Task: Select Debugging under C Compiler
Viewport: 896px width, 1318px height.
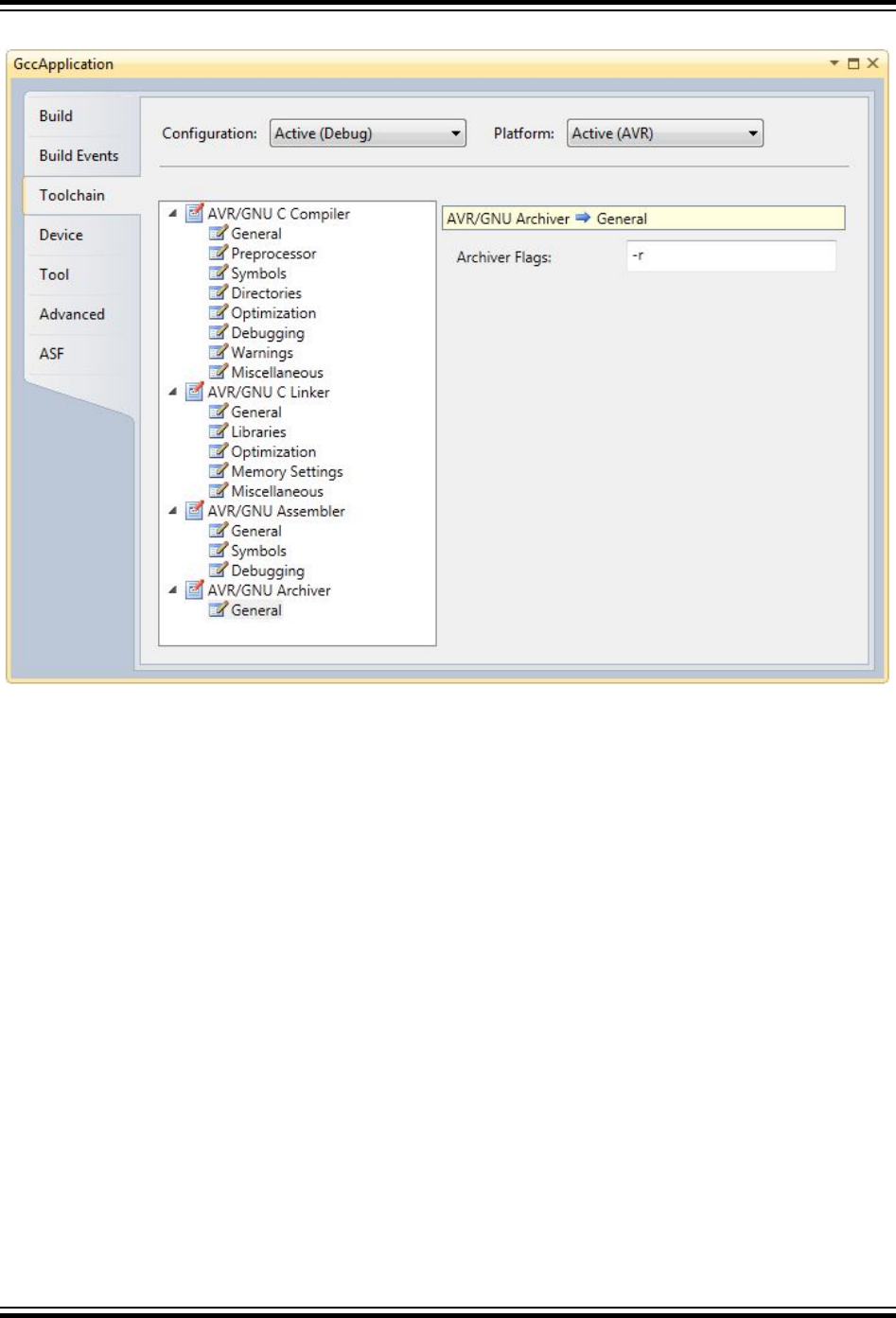Action: tap(268, 333)
